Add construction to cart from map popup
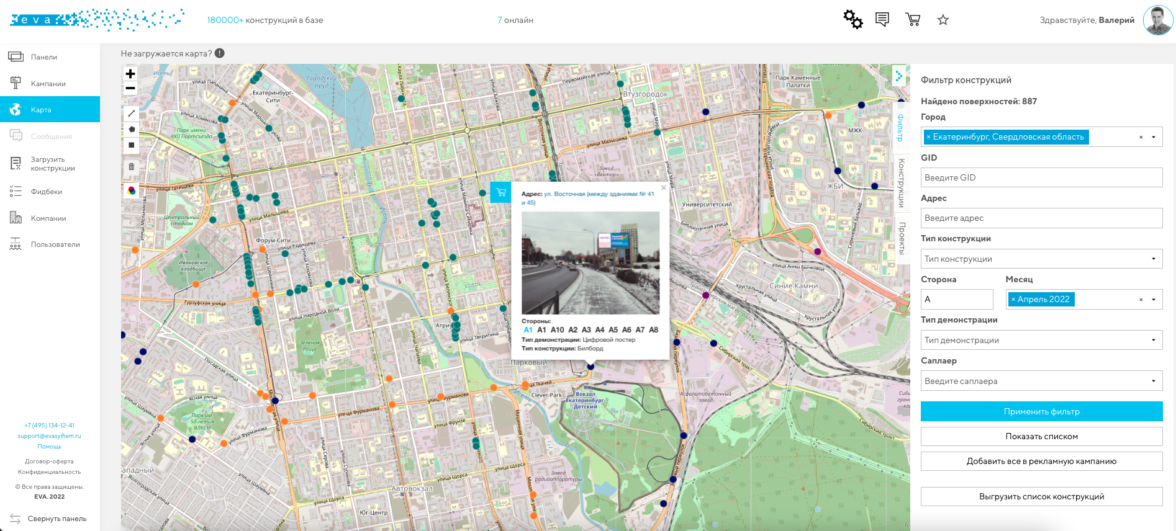Image resolution: width=1176 pixels, height=531 pixels. pos(501,191)
